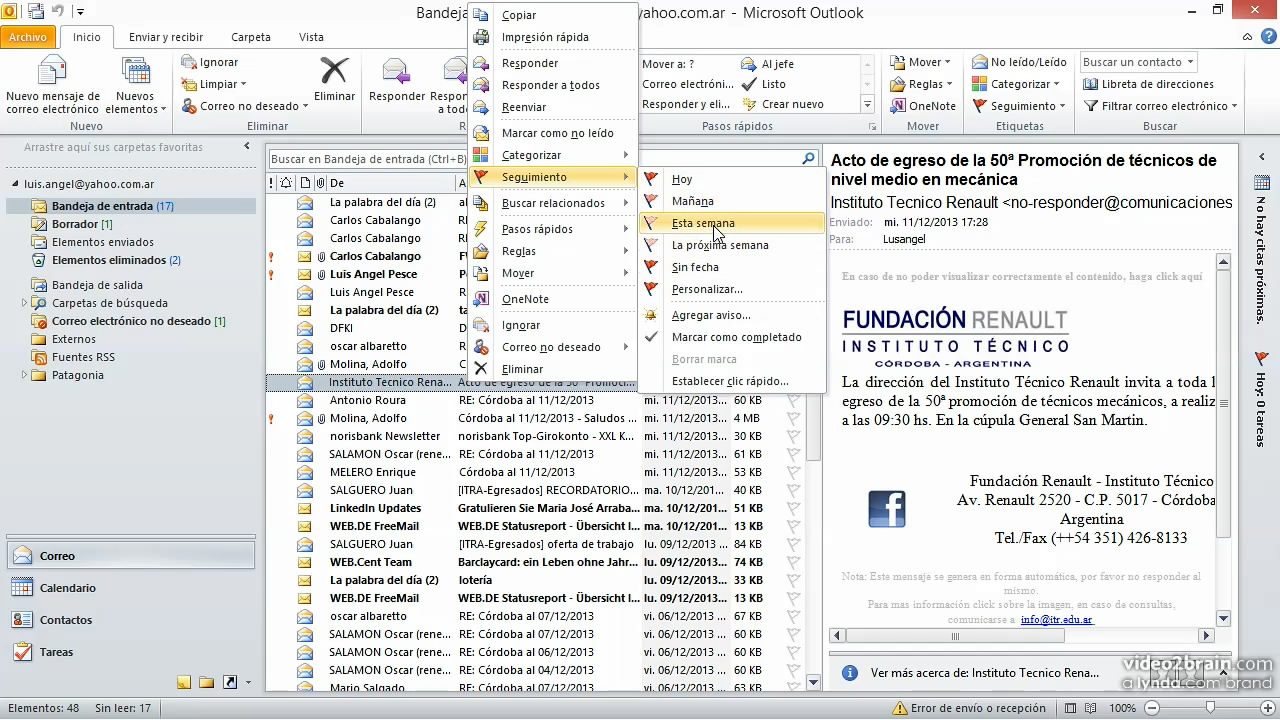Image resolution: width=1280 pixels, height=720 pixels.
Task: Open the Correo navigation pane
Action: pos(131,556)
